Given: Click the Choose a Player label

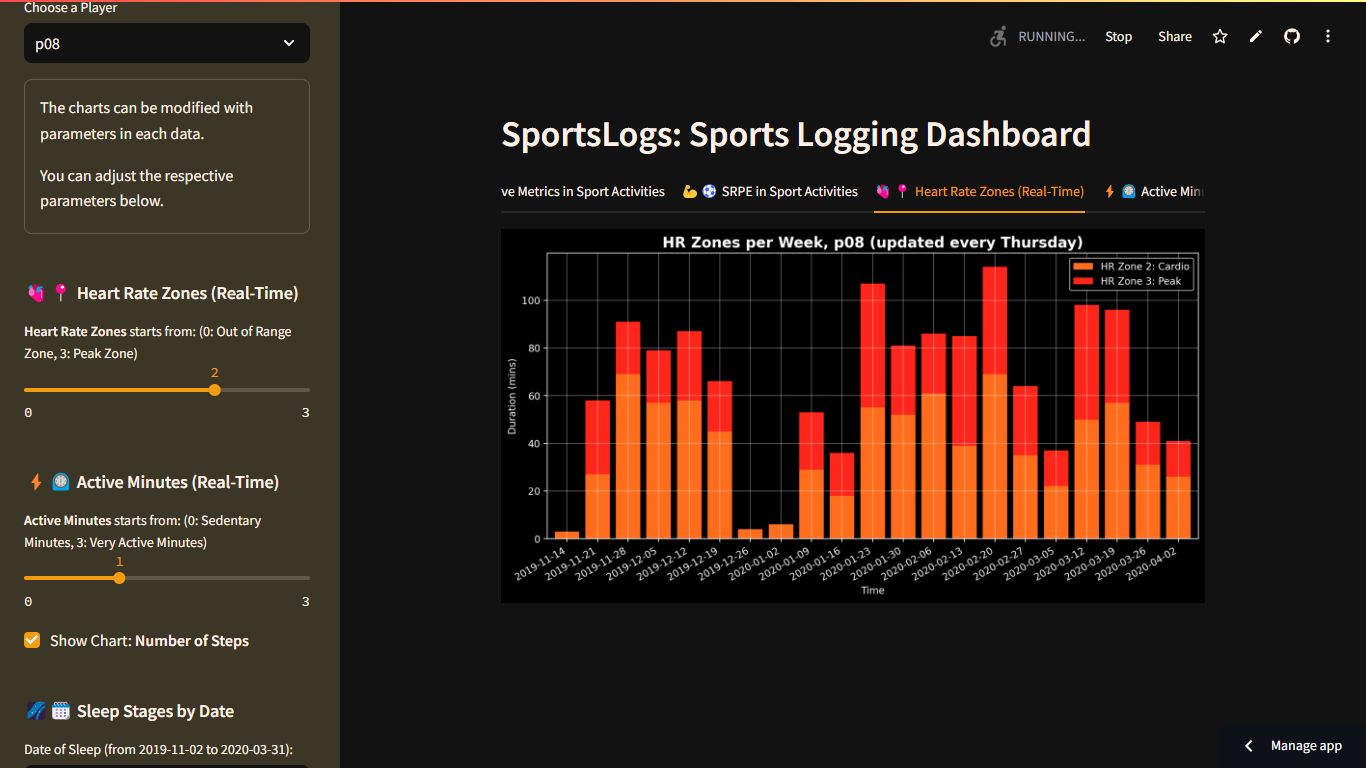Looking at the screenshot, I should (71, 8).
